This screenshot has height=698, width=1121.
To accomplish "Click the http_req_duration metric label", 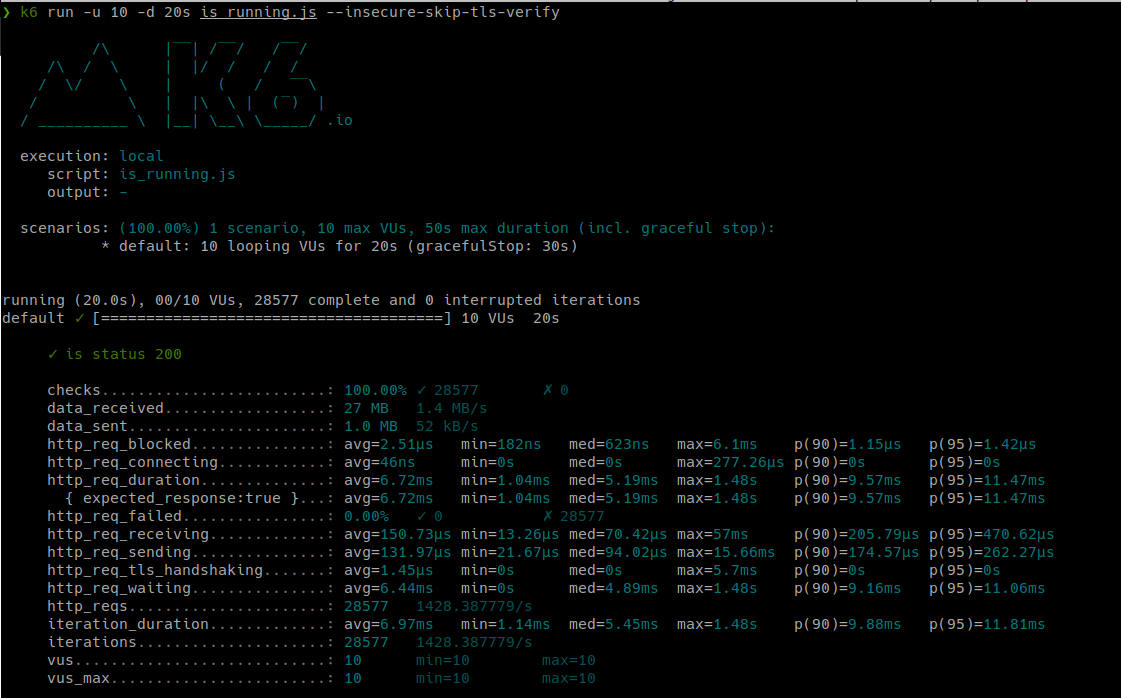I will pyautogui.click(x=124, y=480).
